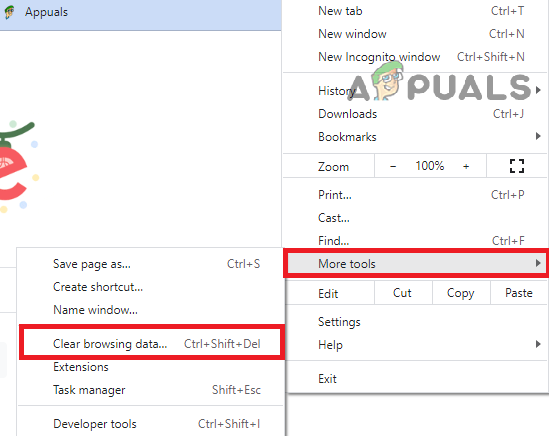Click Paste in the Edit row

pyautogui.click(x=519, y=293)
